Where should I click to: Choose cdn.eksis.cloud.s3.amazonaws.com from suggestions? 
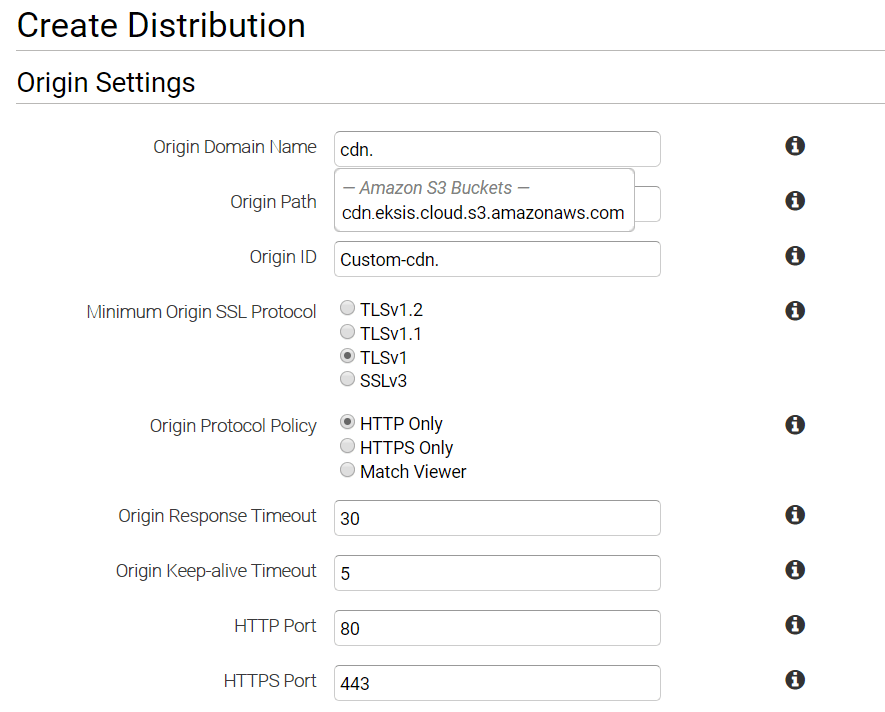483,213
